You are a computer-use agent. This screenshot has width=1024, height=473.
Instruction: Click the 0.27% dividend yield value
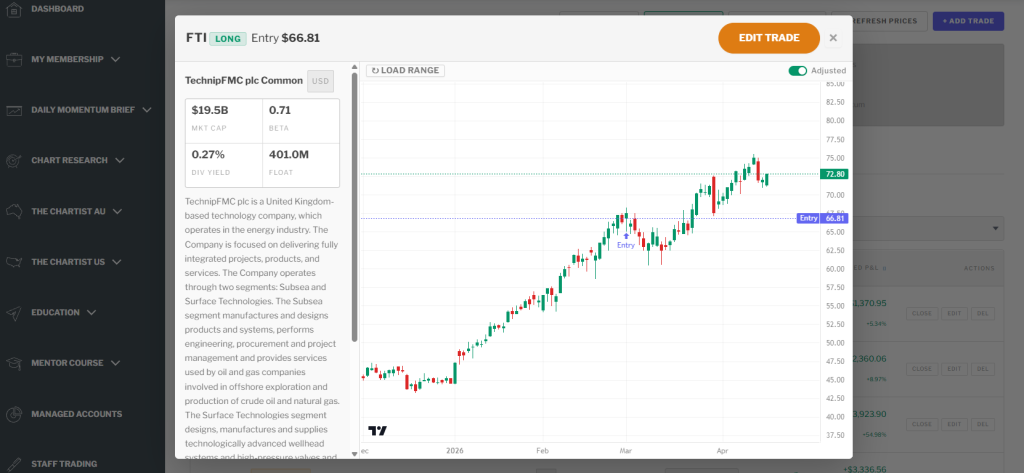pos(208,155)
